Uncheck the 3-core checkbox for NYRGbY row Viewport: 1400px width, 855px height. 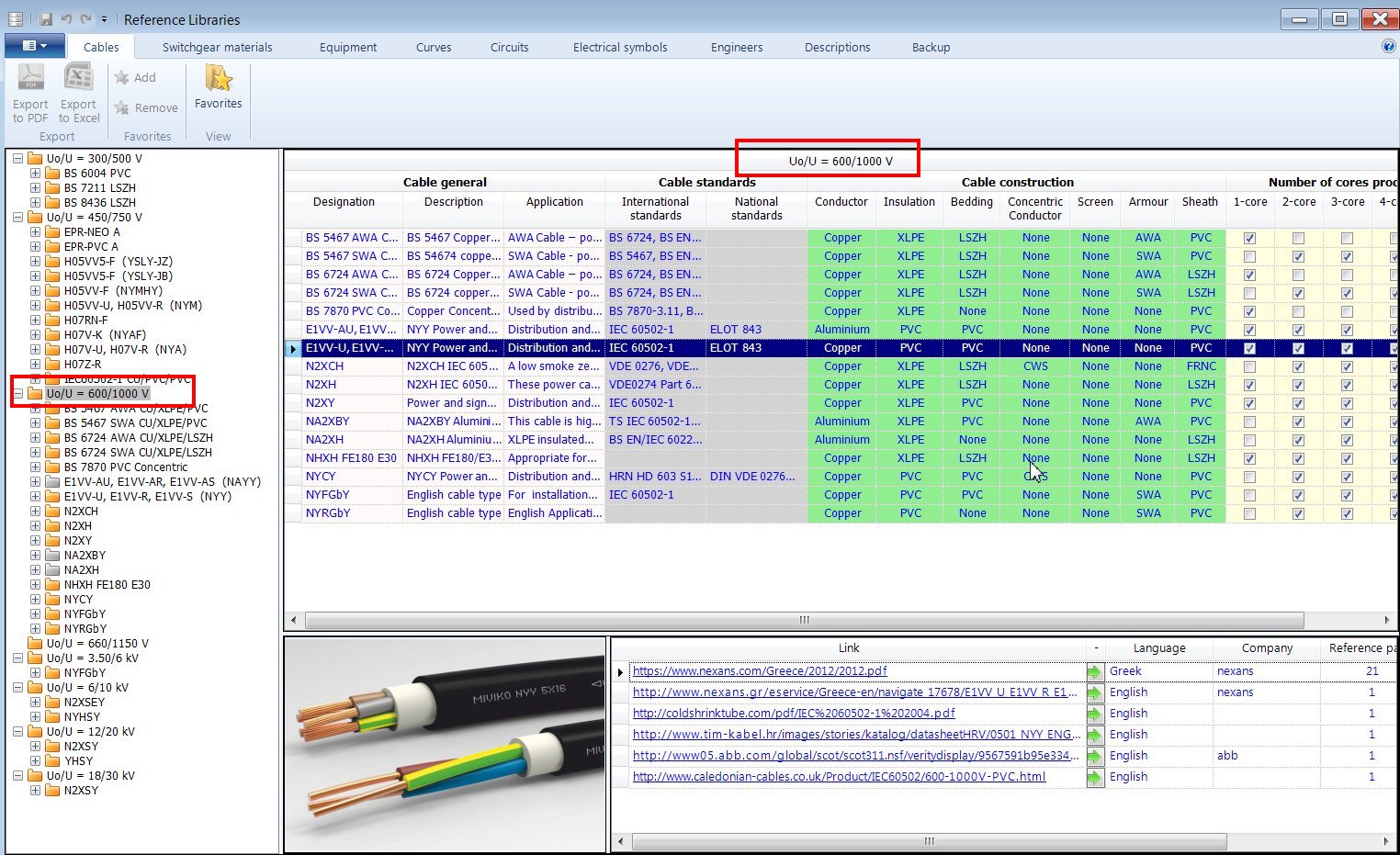click(1348, 512)
